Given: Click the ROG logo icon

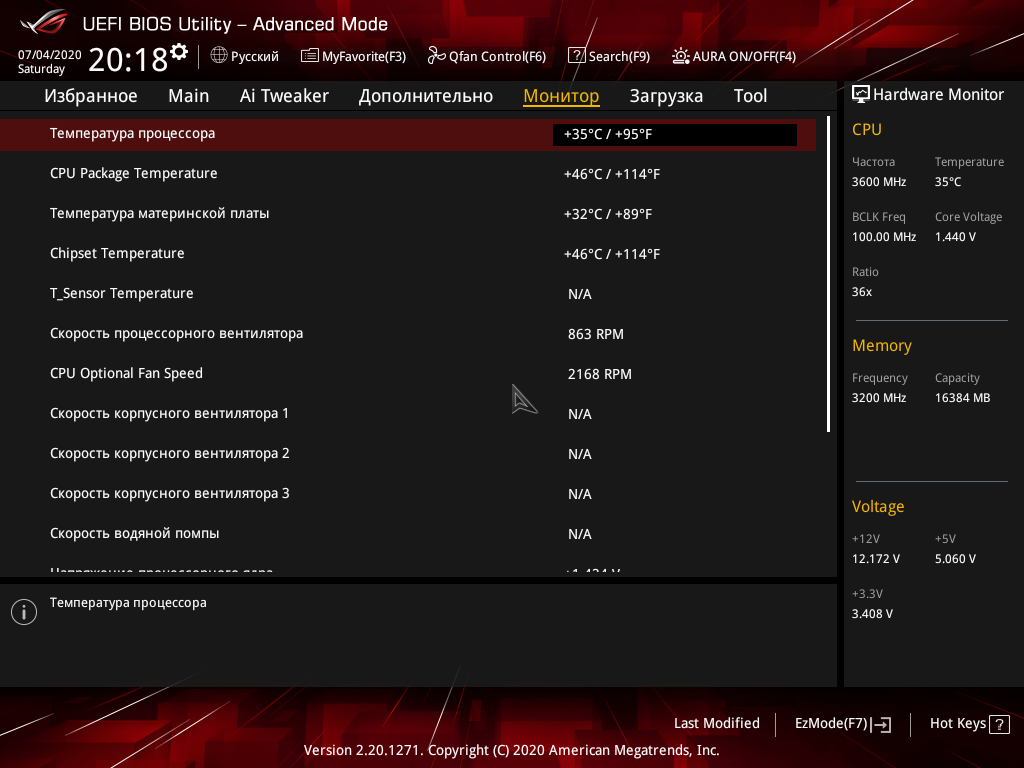Looking at the screenshot, I should 43,22.
